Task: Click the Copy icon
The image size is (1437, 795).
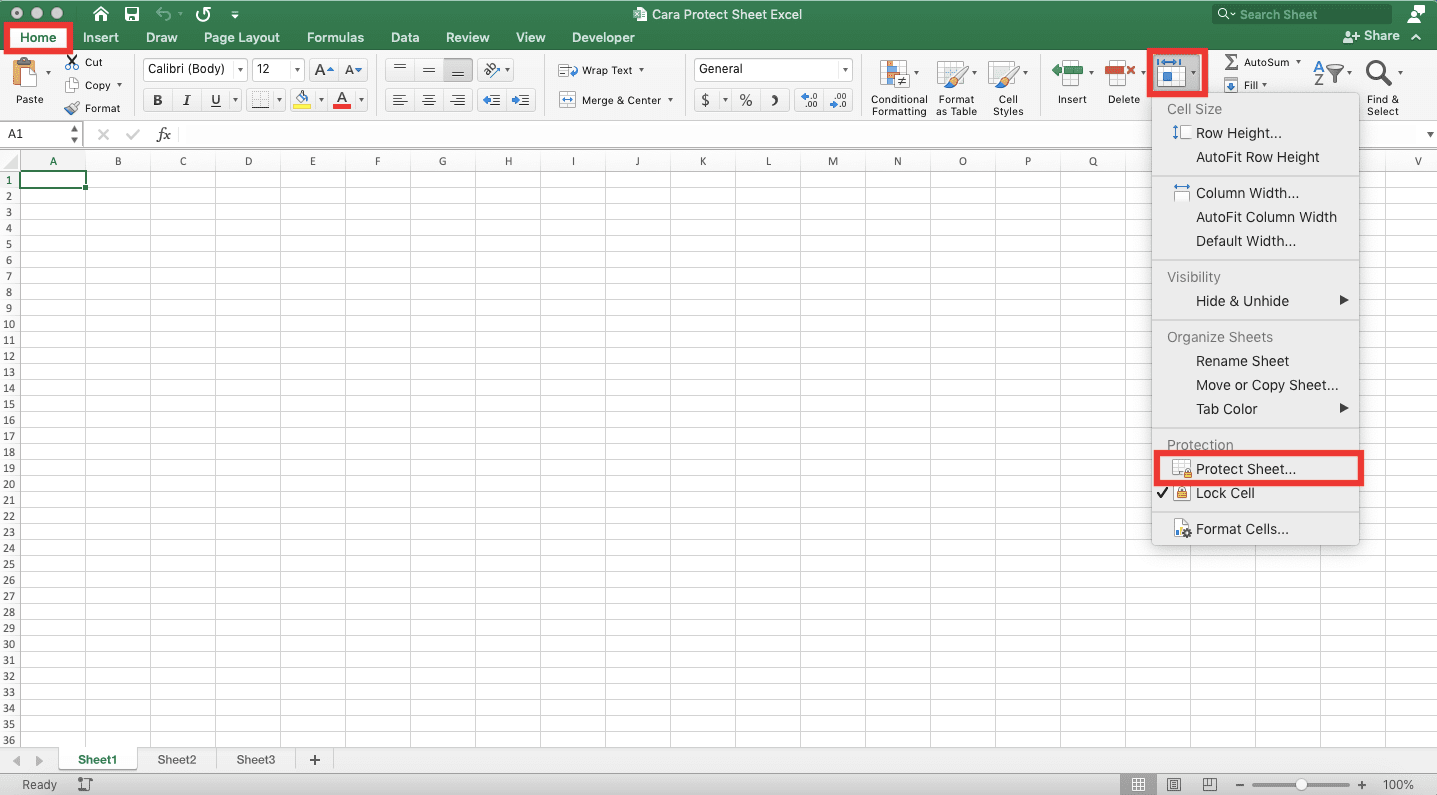Action: [72, 85]
